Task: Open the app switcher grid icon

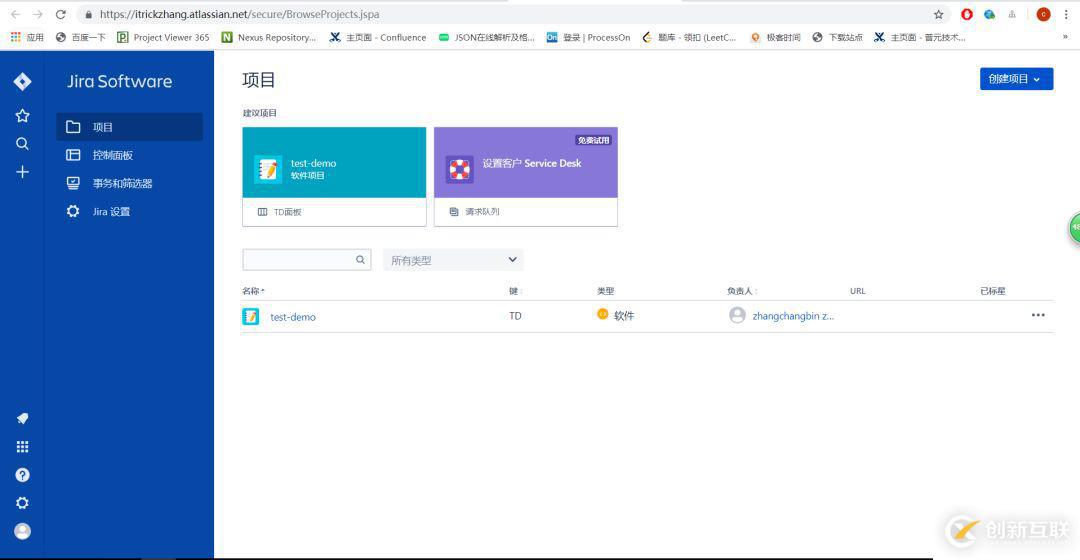Action: (22, 446)
